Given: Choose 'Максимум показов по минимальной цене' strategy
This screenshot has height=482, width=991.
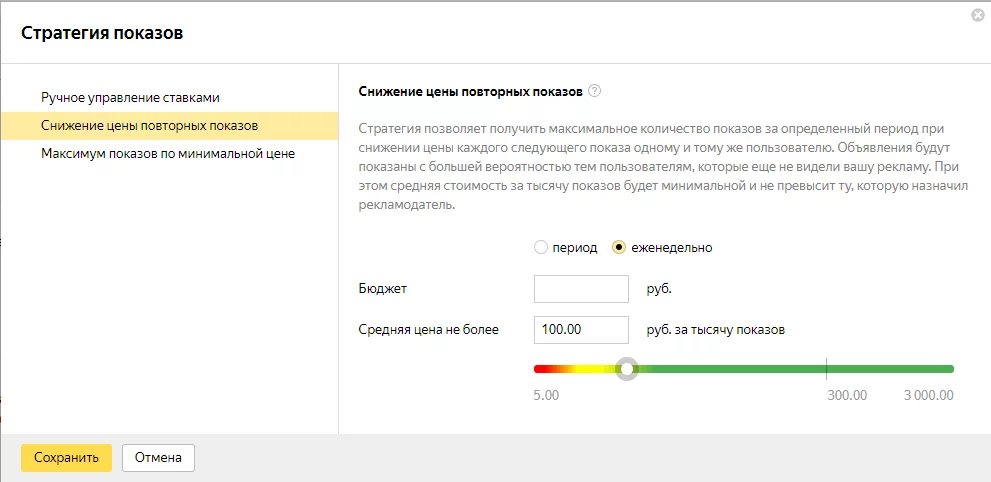Looking at the screenshot, I should (x=169, y=154).
